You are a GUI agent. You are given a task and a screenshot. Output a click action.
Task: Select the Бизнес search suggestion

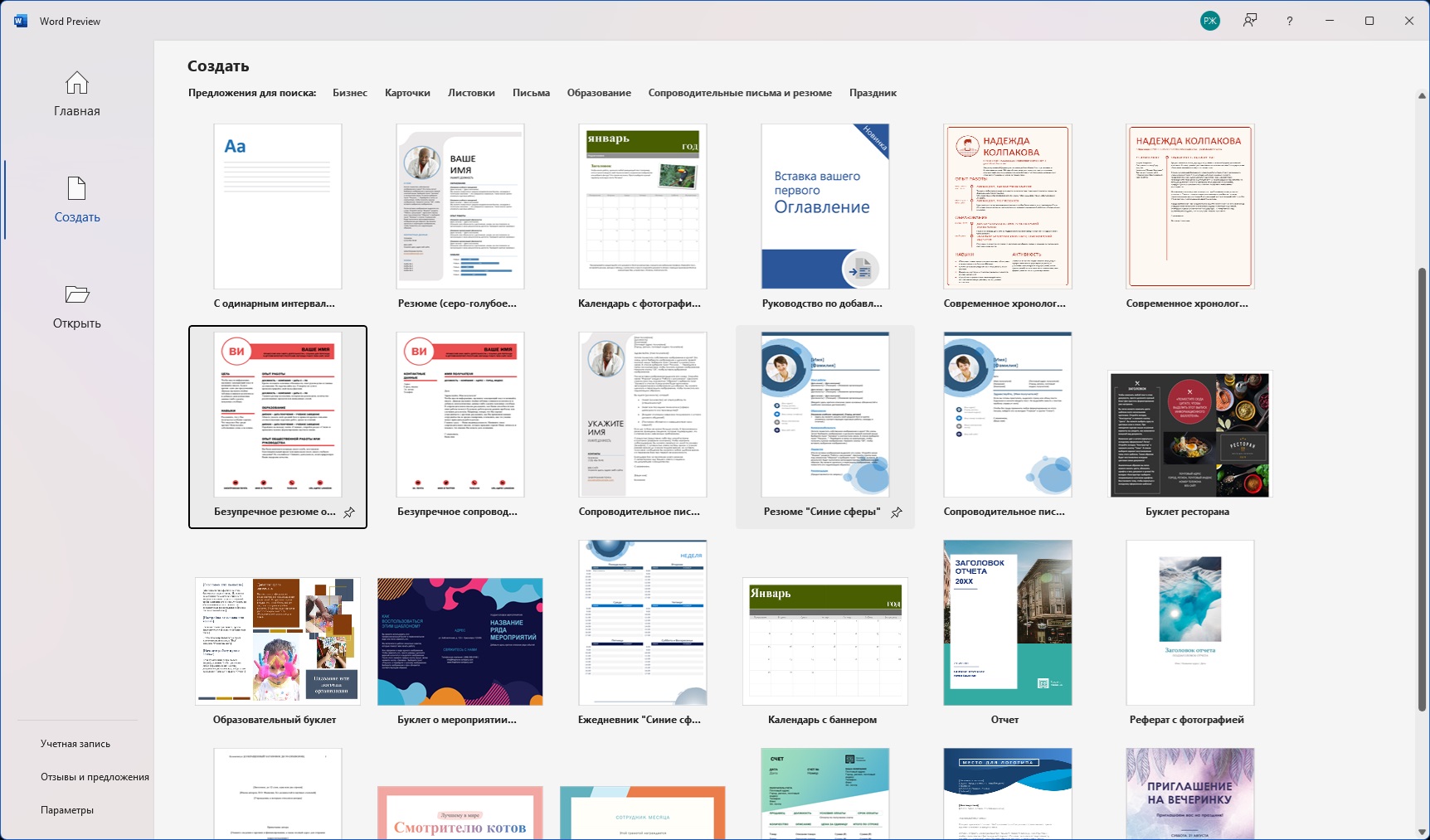350,93
